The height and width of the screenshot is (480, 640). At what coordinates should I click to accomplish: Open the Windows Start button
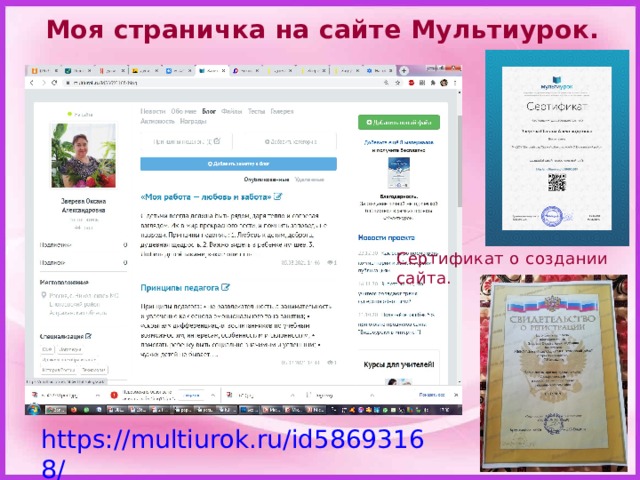pyautogui.click(x=34, y=409)
